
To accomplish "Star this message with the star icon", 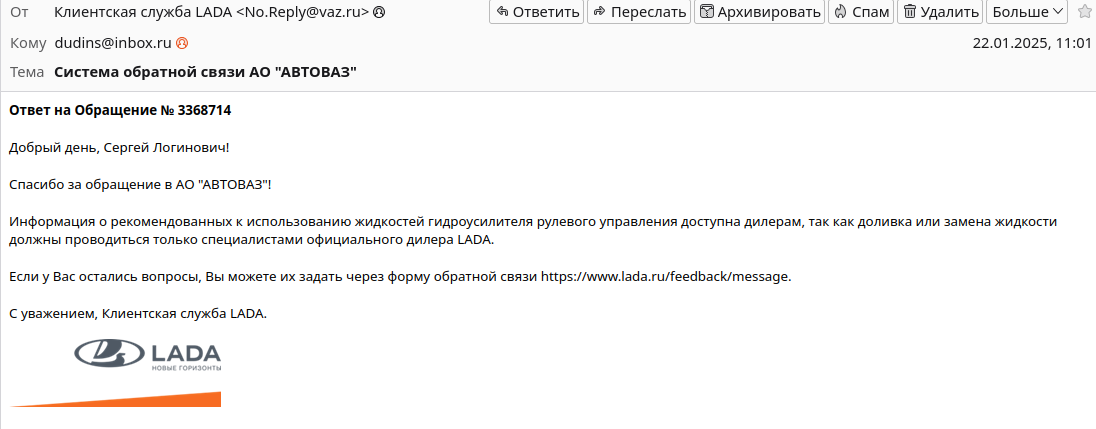I will point(1083,11).
